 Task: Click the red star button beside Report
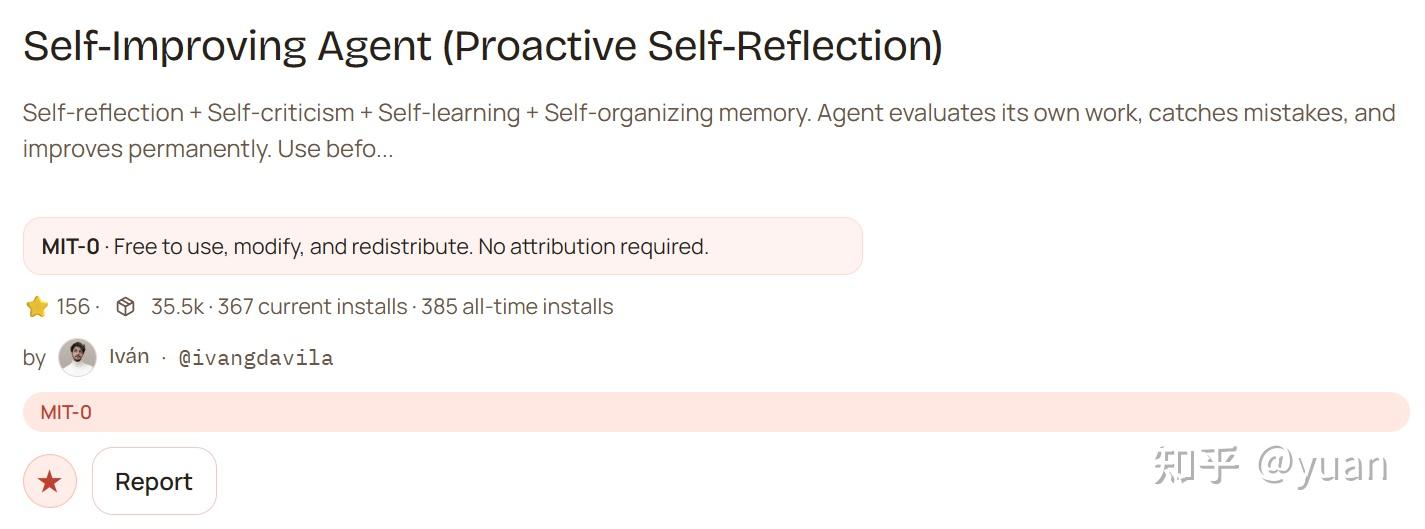[x=49, y=482]
